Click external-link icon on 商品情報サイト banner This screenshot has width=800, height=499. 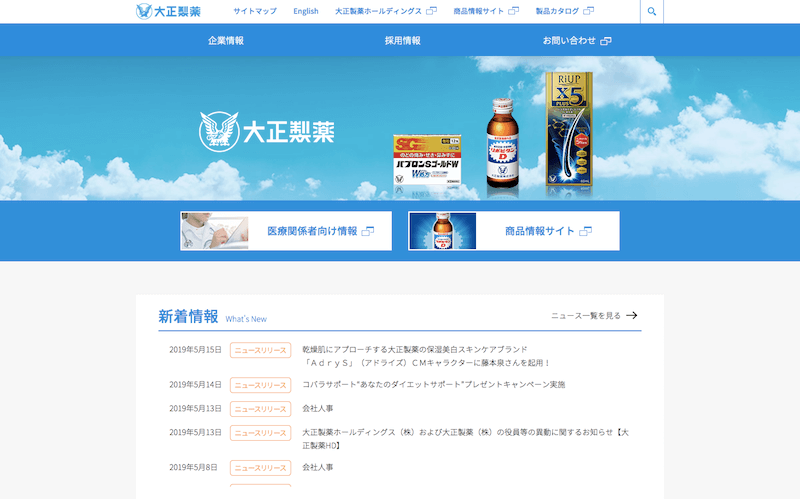click(x=586, y=231)
